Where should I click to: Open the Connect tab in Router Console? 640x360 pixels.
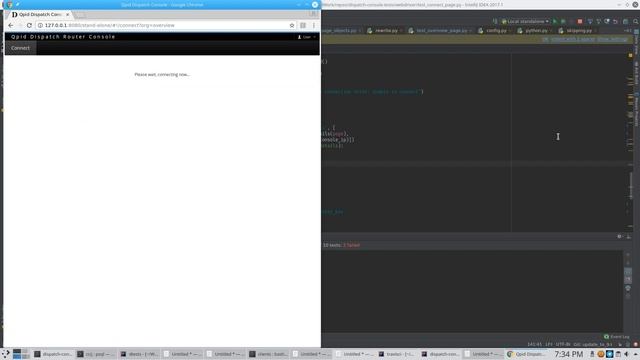coord(20,48)
